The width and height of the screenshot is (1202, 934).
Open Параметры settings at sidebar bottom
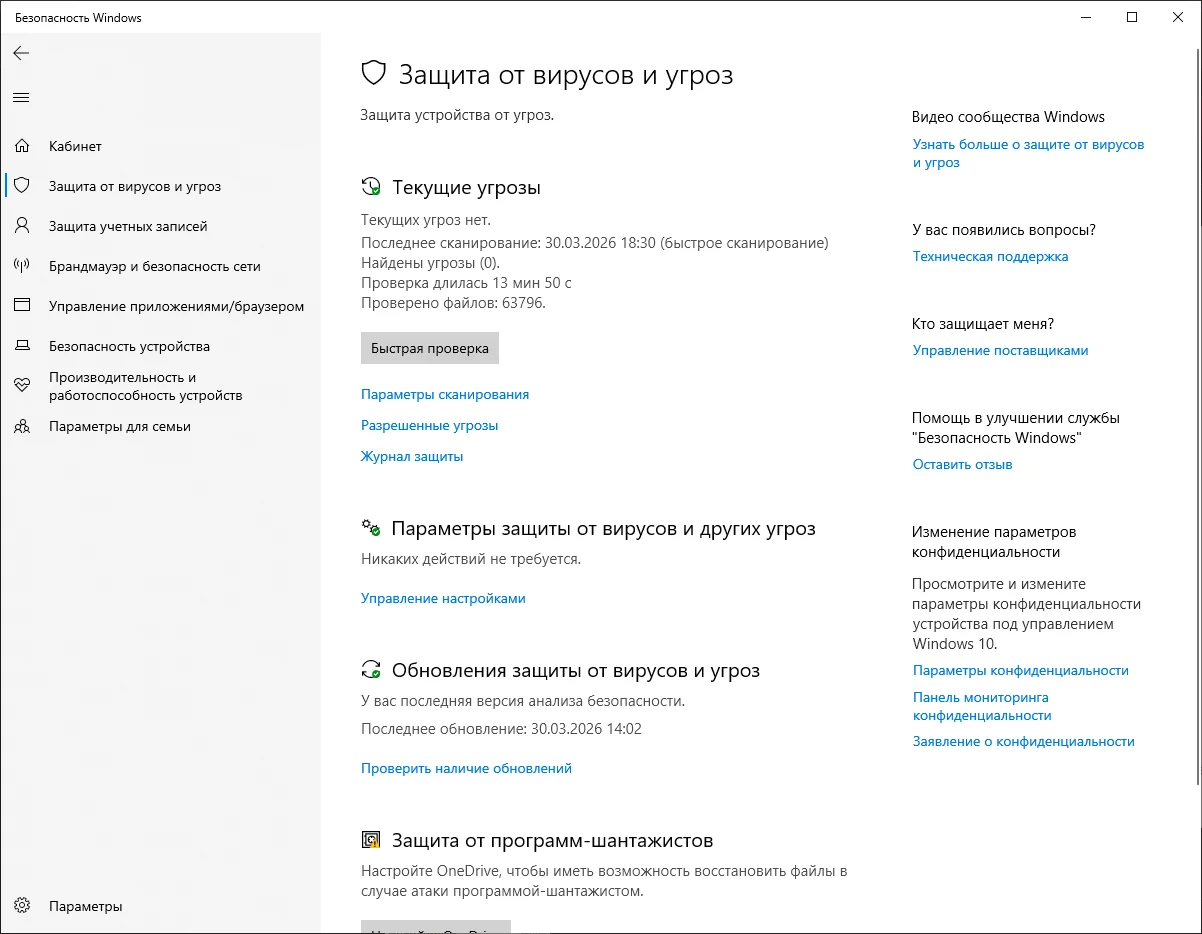pos(85,906)
